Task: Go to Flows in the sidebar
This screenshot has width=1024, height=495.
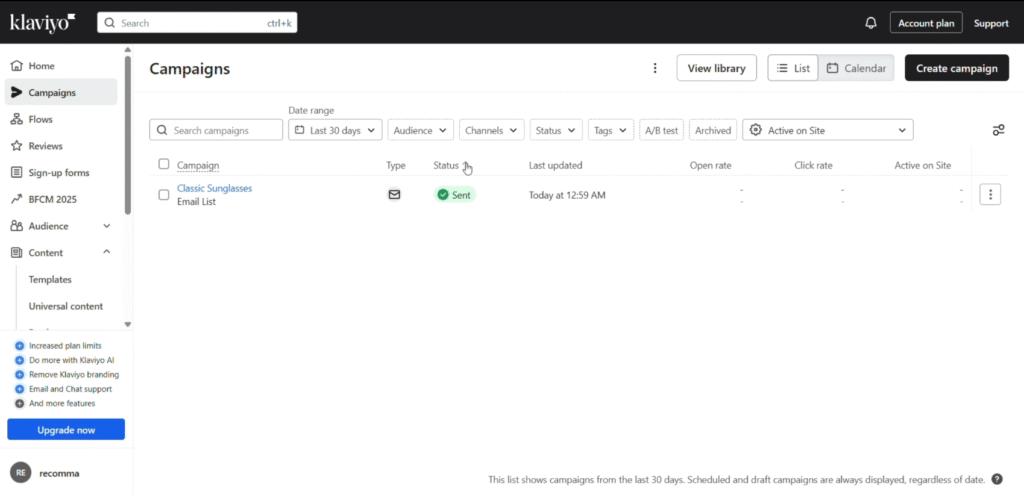Action: (x=41, y=119)
